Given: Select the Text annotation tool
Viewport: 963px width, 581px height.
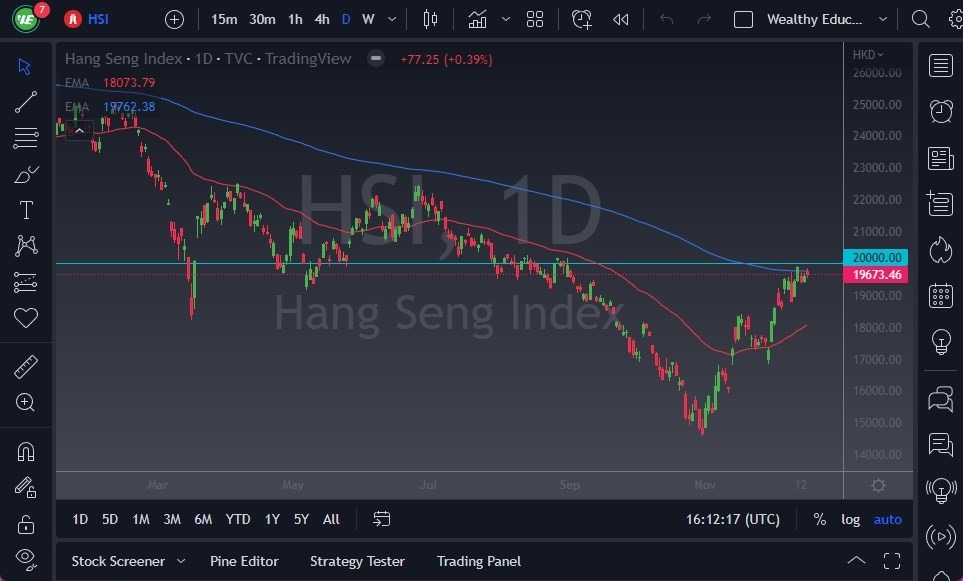Looking at the screenshot, I should pyautogui.click(x=26, y=210).
